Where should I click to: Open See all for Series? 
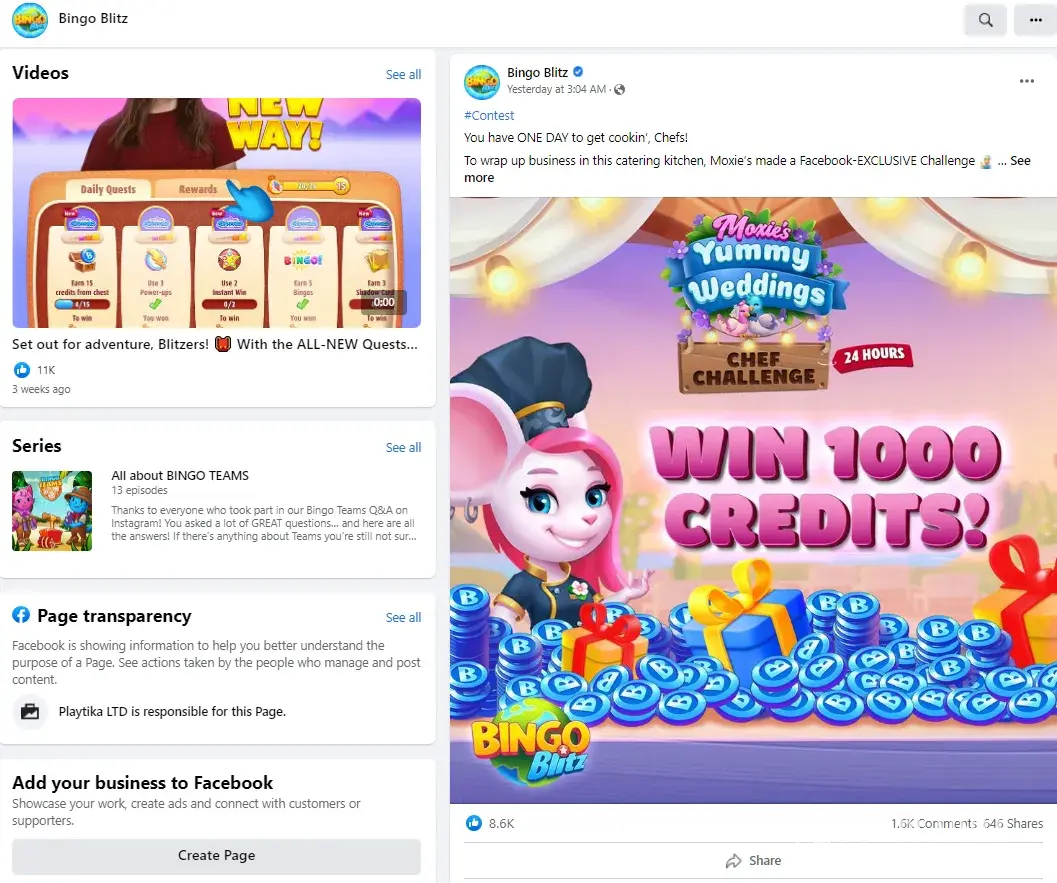pos(403,448)
